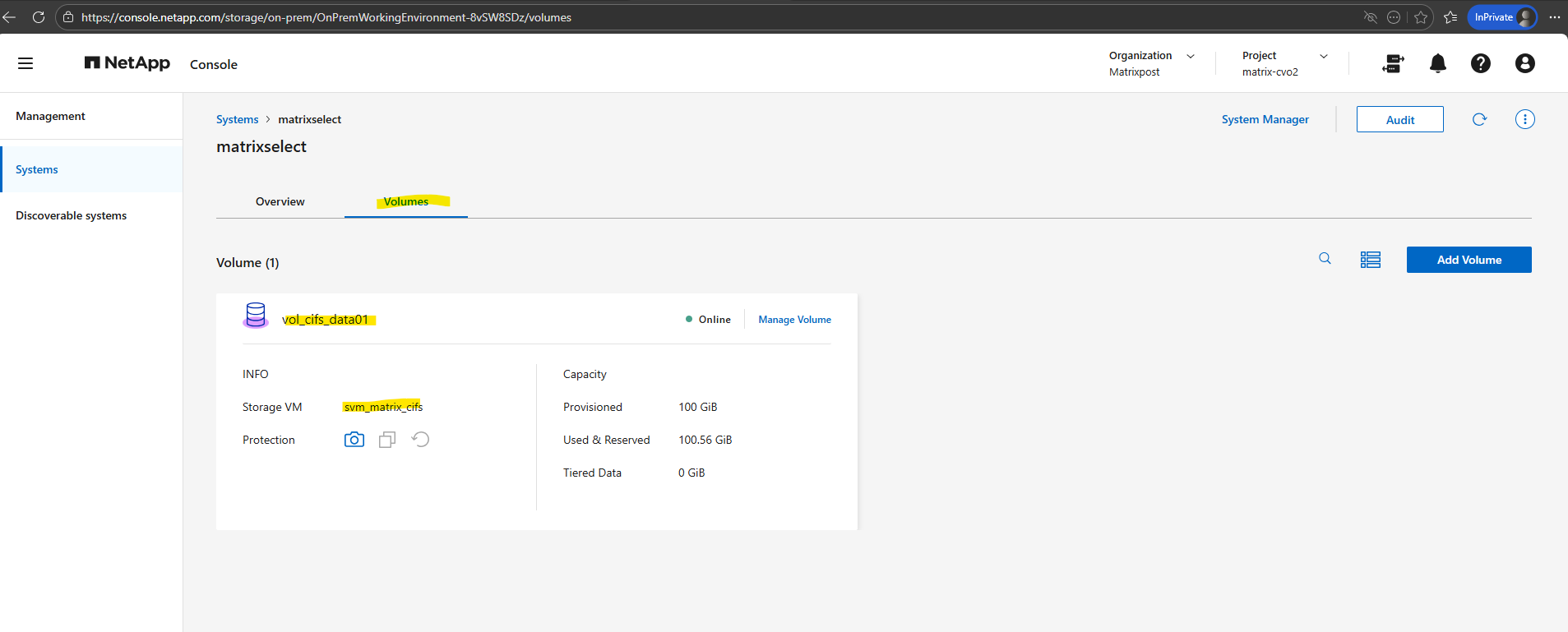This screenshot has height=632, width=1568.
Task: Click the agents connector icon in header
Action: 1393,63
